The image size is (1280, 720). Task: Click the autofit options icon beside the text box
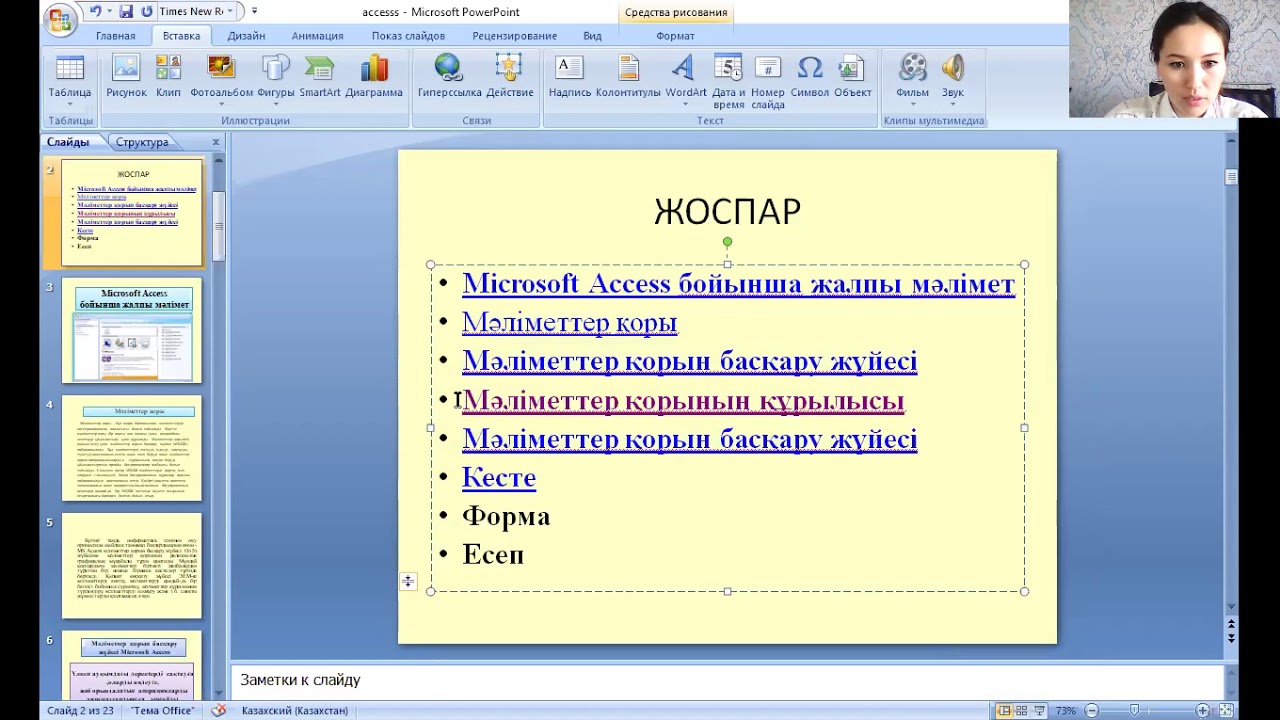pos(408,582)
